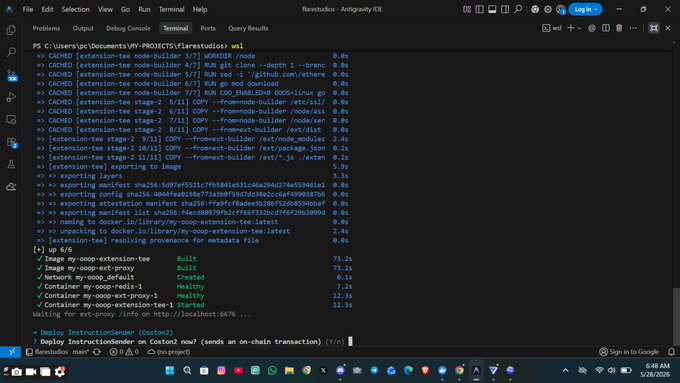Click the (no project) cloud status item

coord(169,352)
